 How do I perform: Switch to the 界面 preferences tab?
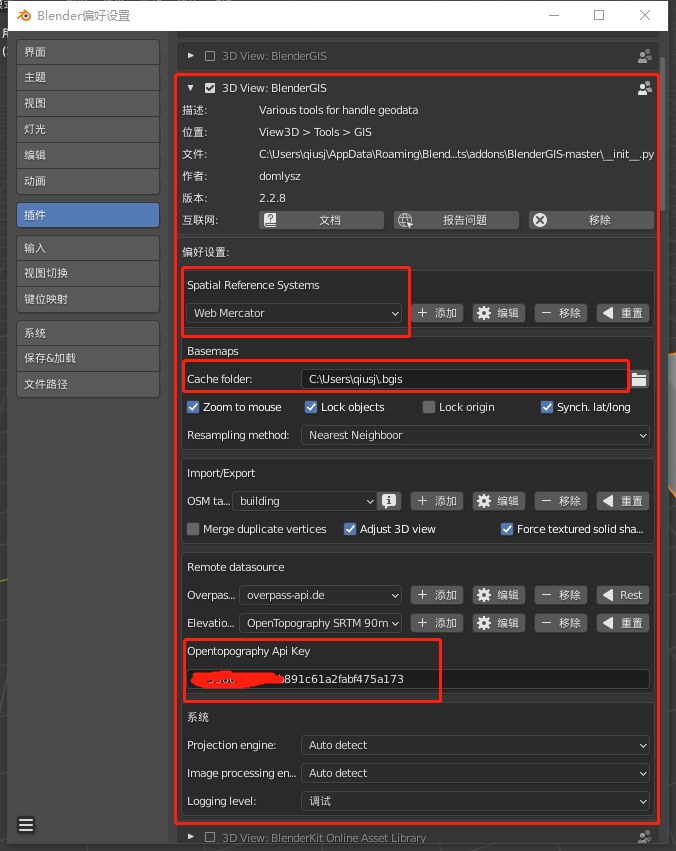(x=88, y=52)
